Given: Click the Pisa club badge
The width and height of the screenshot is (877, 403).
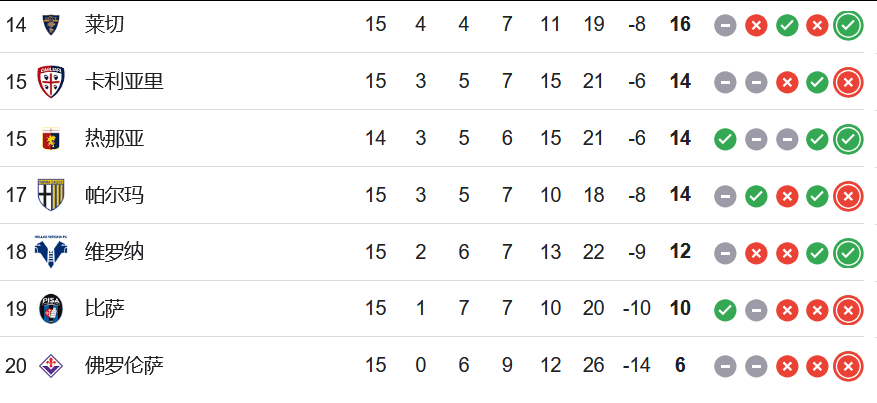Looking at the screenshot, I should click(x=51, y=309).
